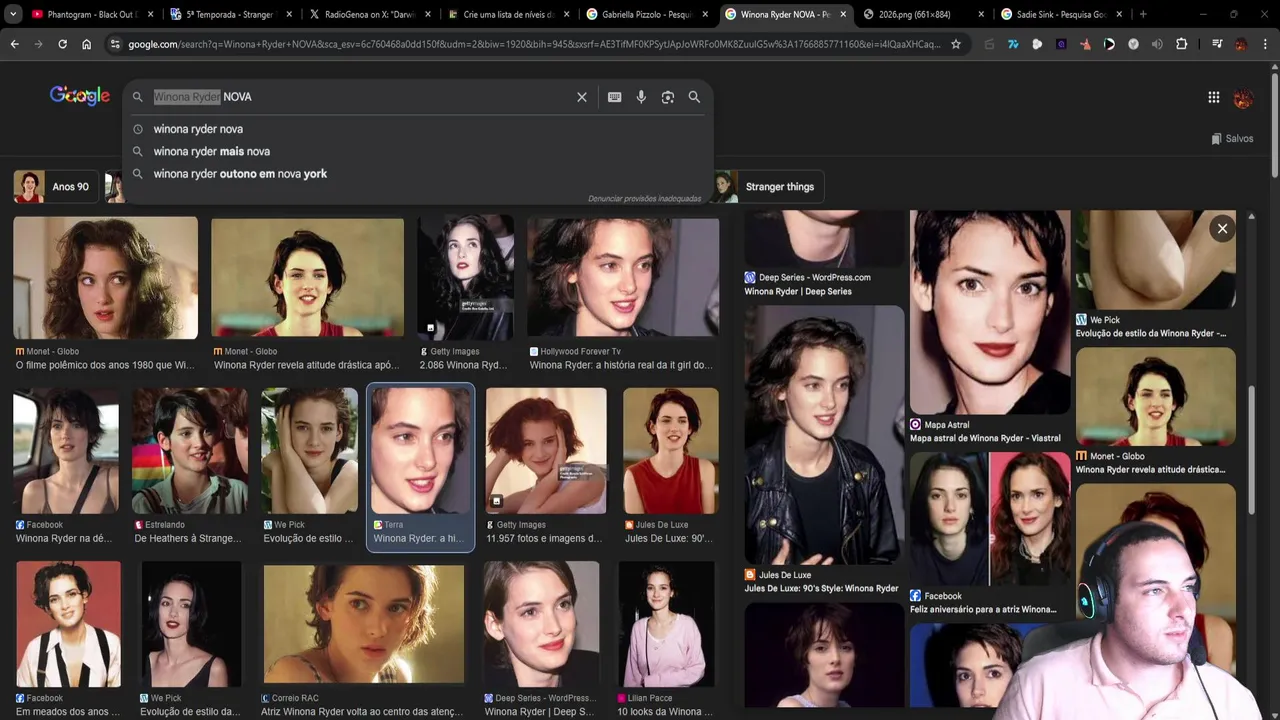Click 'Denunciar previsões inadequadas' link
The height and width of the screenshot is (720, 1280).
[644, 199]
